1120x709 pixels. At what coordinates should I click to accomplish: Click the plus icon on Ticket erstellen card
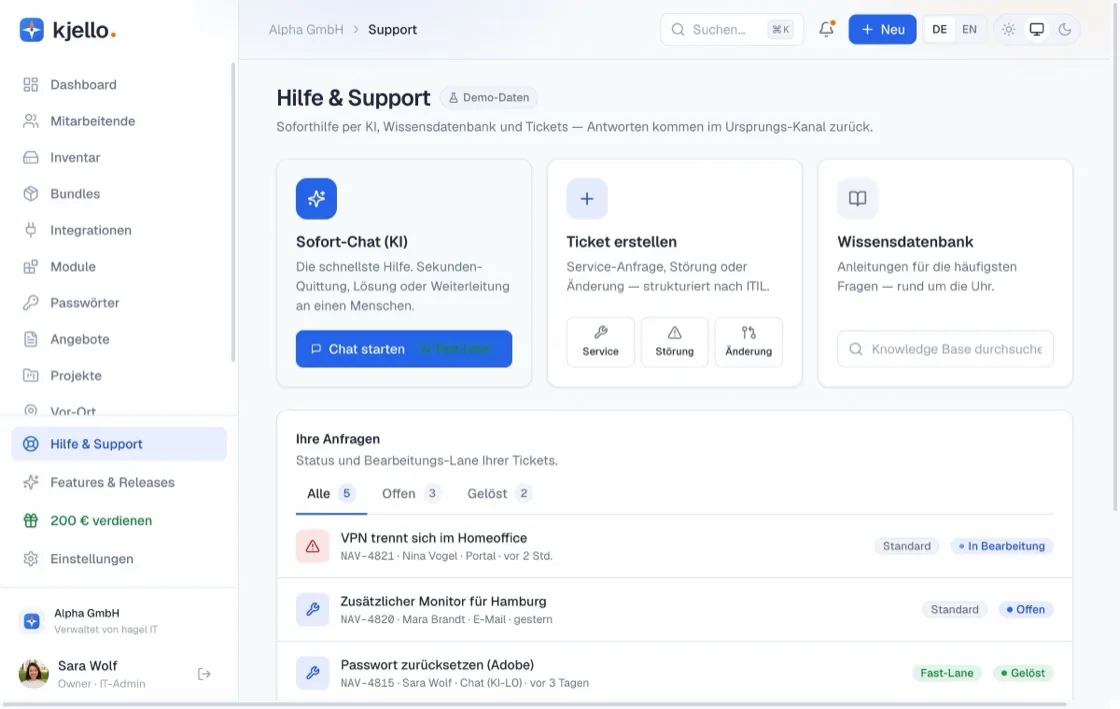pyautogui.click(x=587, y=198)
